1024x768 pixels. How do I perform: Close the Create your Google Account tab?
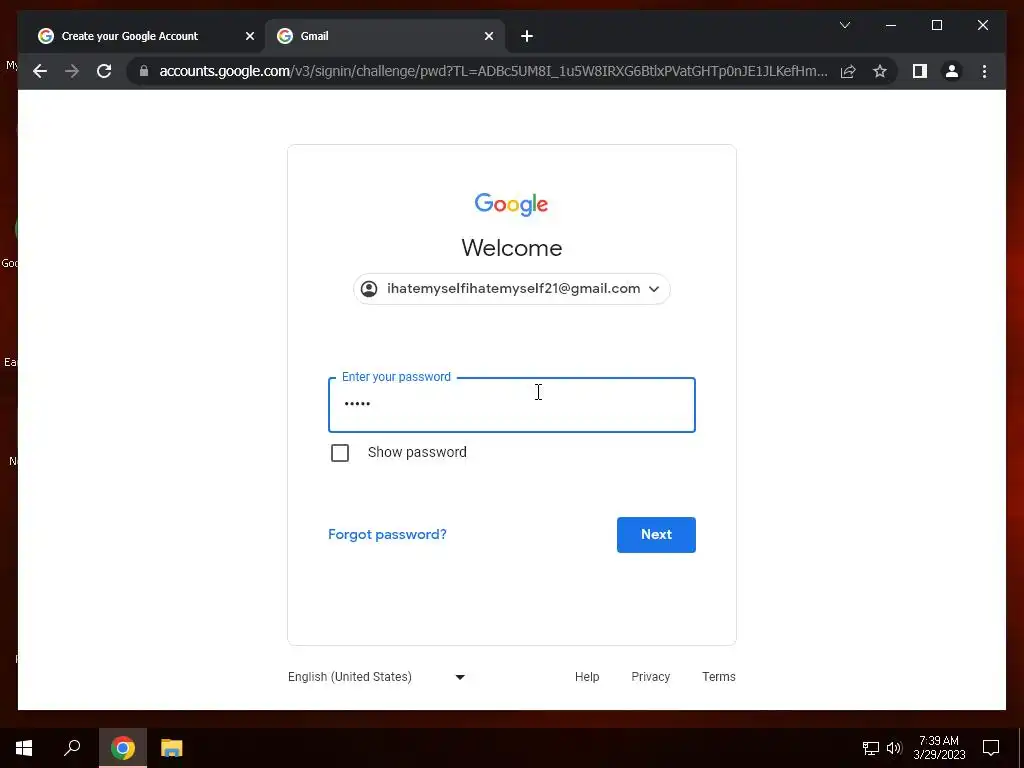249,36
